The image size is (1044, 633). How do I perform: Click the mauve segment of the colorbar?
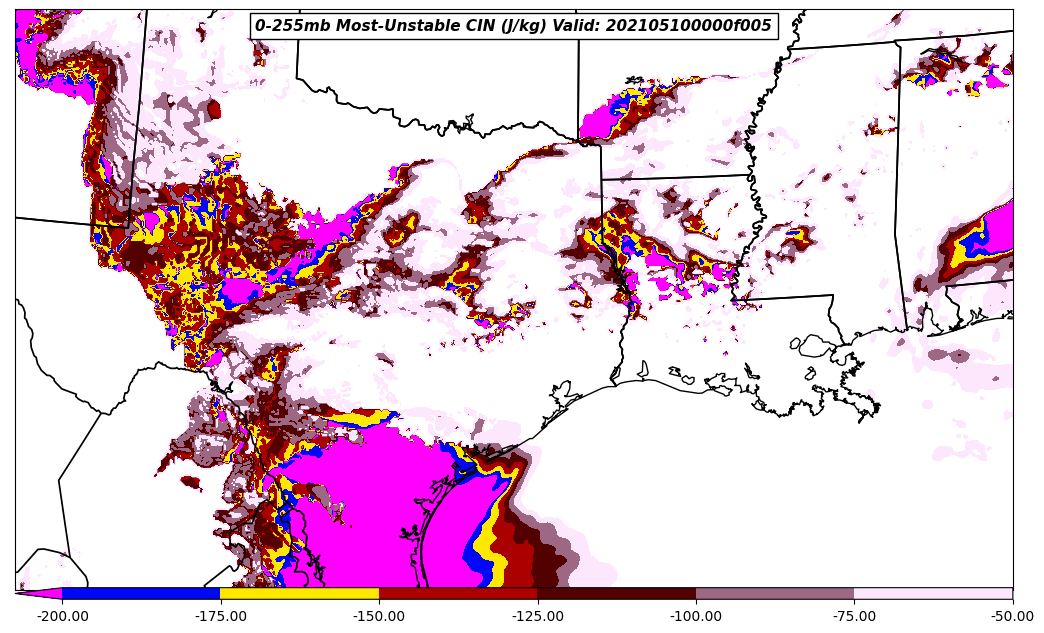775,593
